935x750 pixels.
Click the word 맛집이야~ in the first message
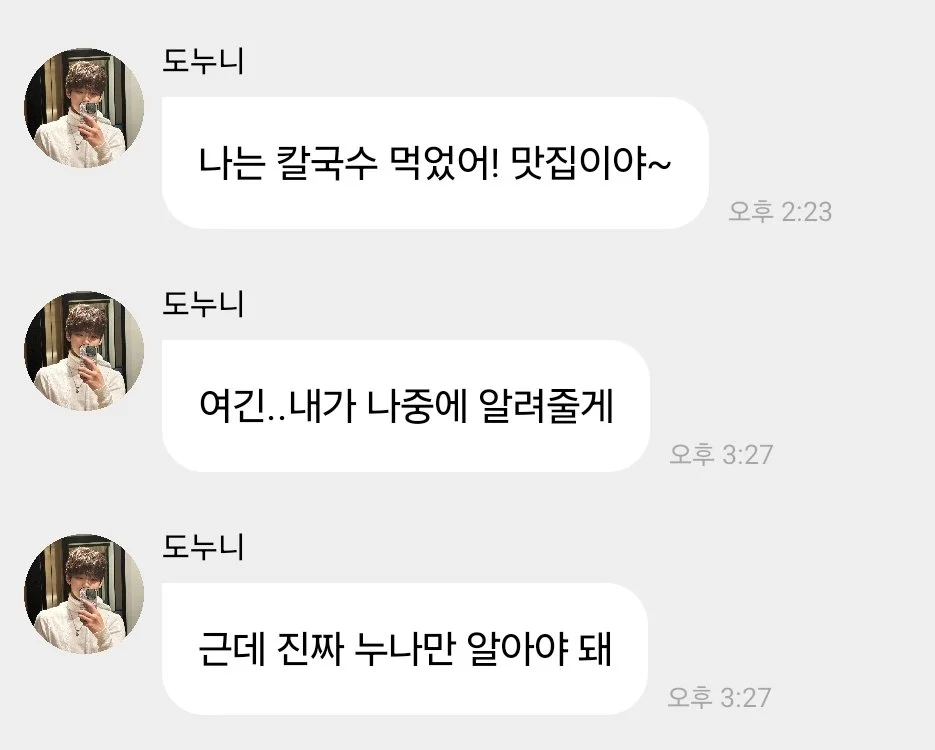(592, 163)
